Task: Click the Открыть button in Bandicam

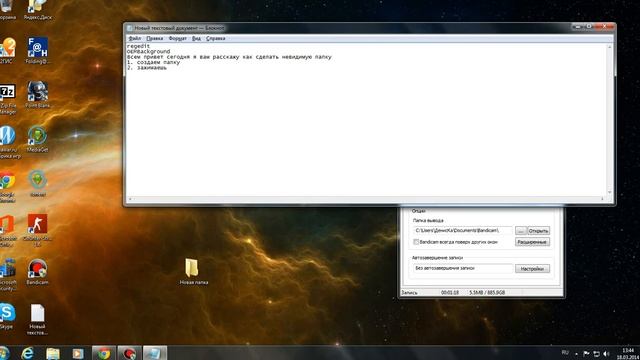Action: [538, 231]
